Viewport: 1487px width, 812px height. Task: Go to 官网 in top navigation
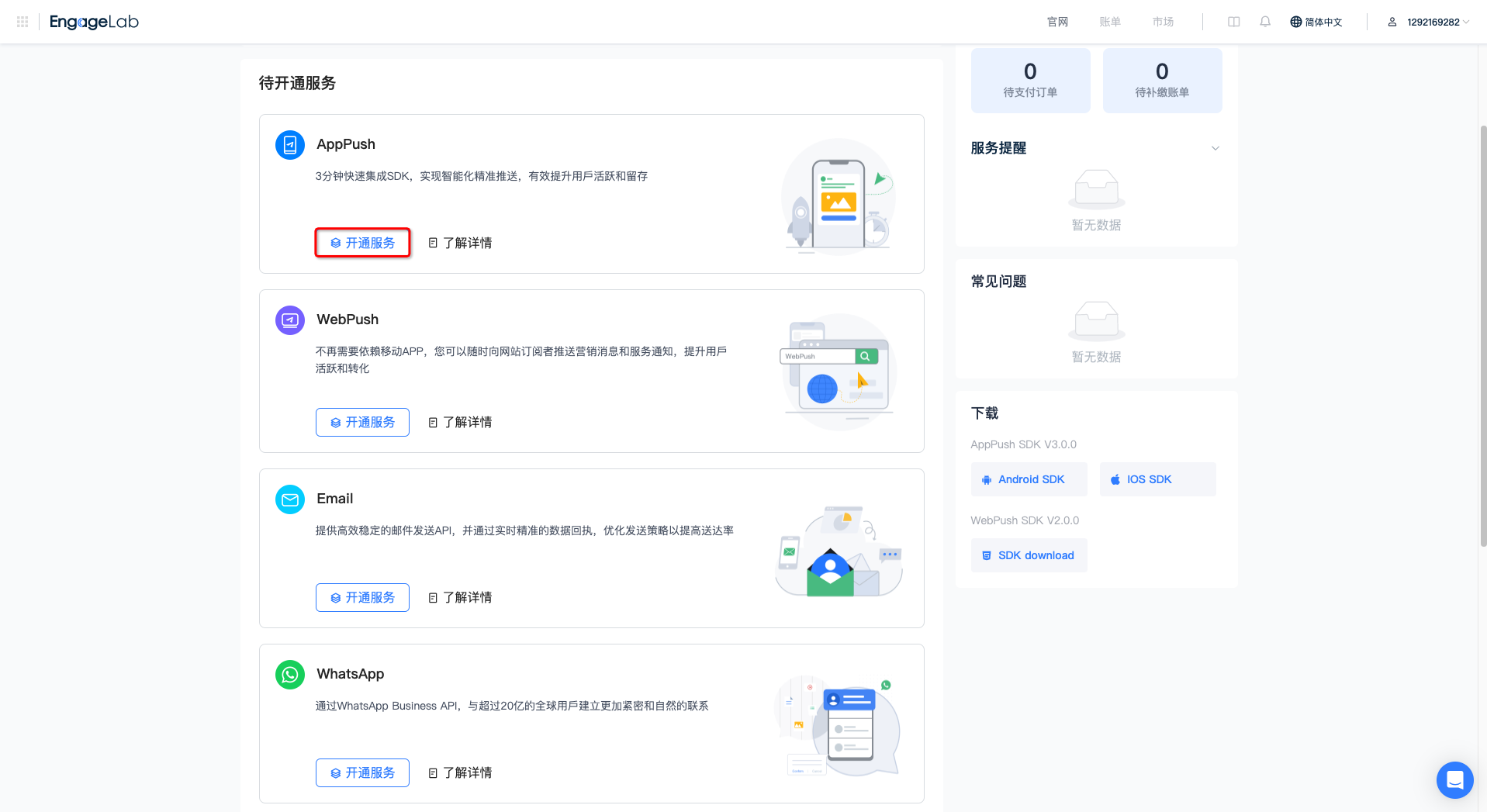point(1057,22)
